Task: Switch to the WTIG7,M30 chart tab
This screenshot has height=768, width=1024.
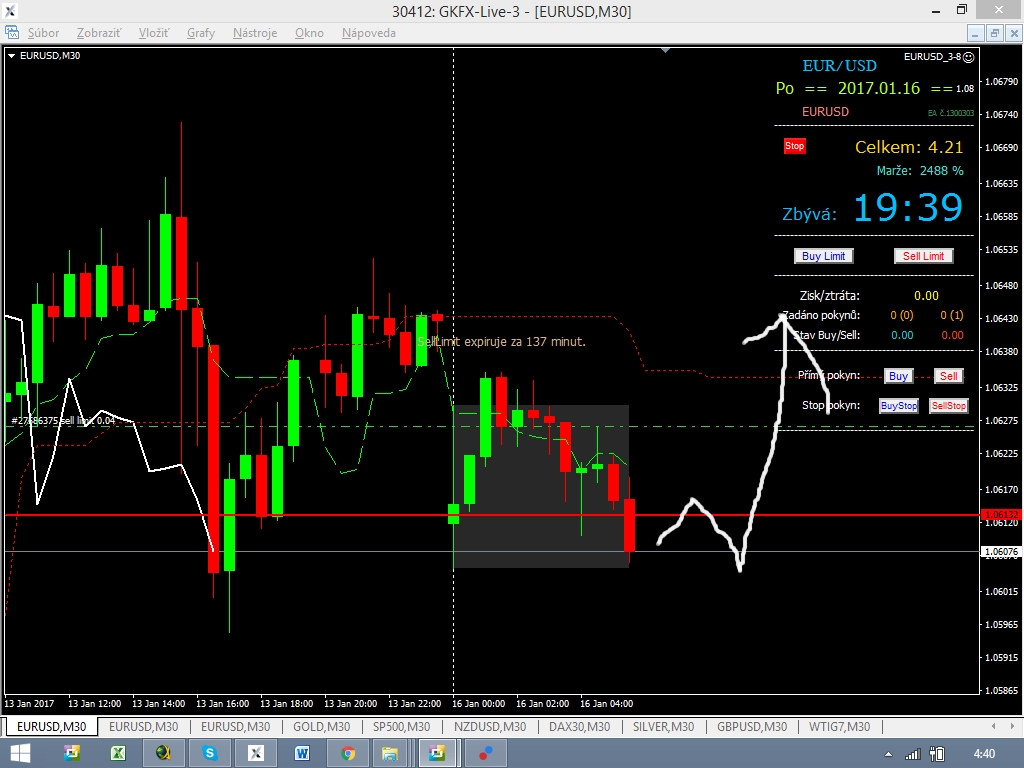Action: click(x=839, y=726)
